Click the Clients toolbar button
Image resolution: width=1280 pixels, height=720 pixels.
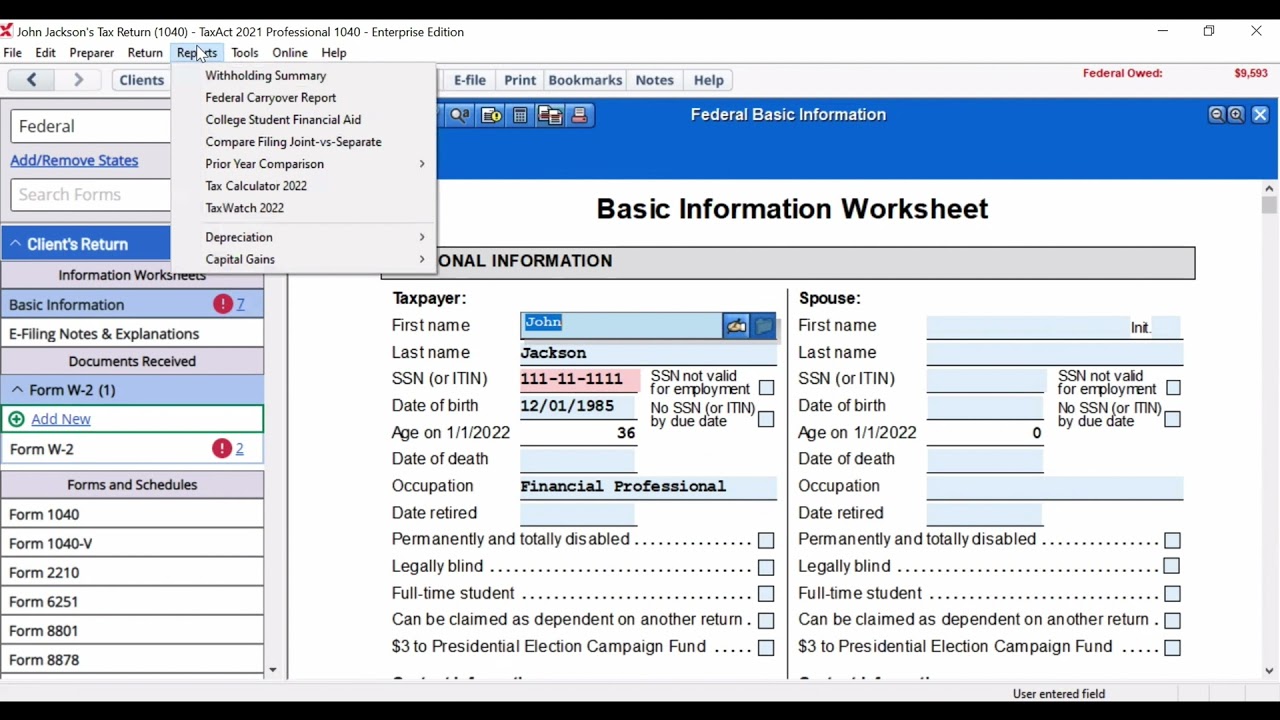pyautogui.click(x=141, y=80)
